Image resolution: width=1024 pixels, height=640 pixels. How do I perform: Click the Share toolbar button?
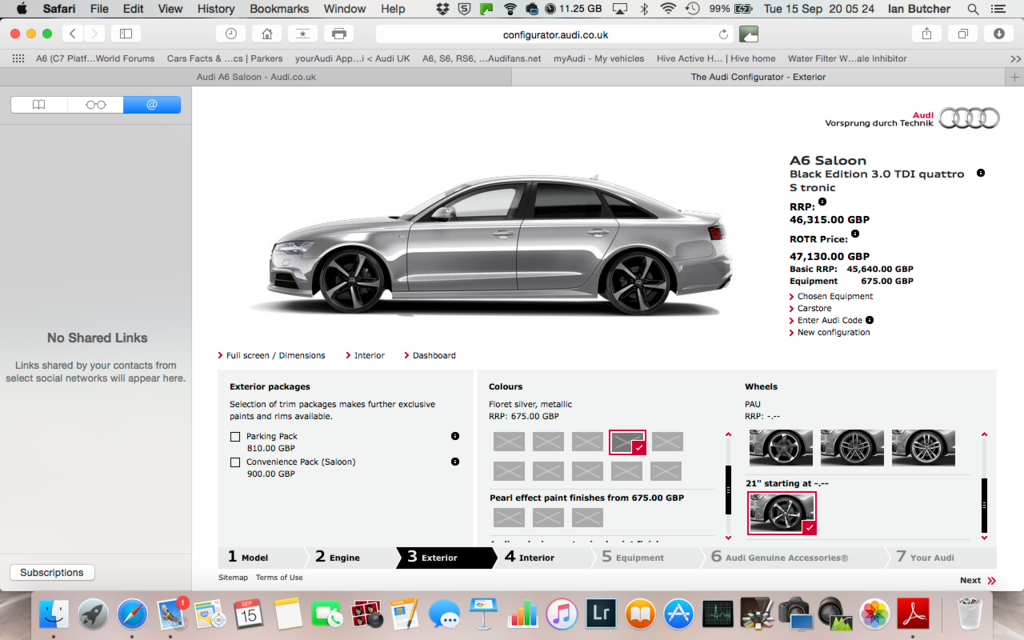click(927, 33)
